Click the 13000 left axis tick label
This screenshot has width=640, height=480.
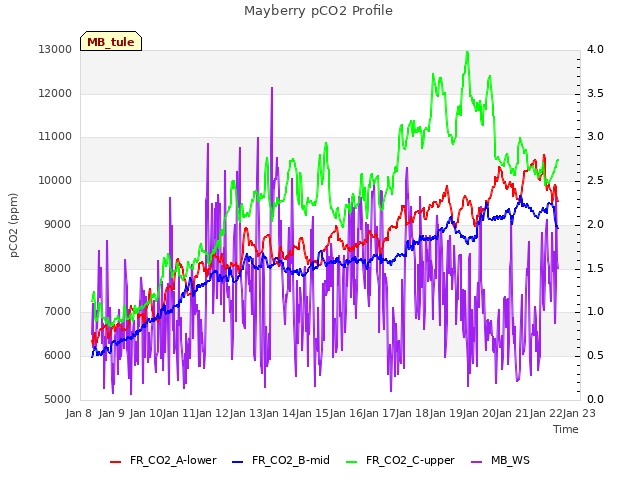point(55,49)
